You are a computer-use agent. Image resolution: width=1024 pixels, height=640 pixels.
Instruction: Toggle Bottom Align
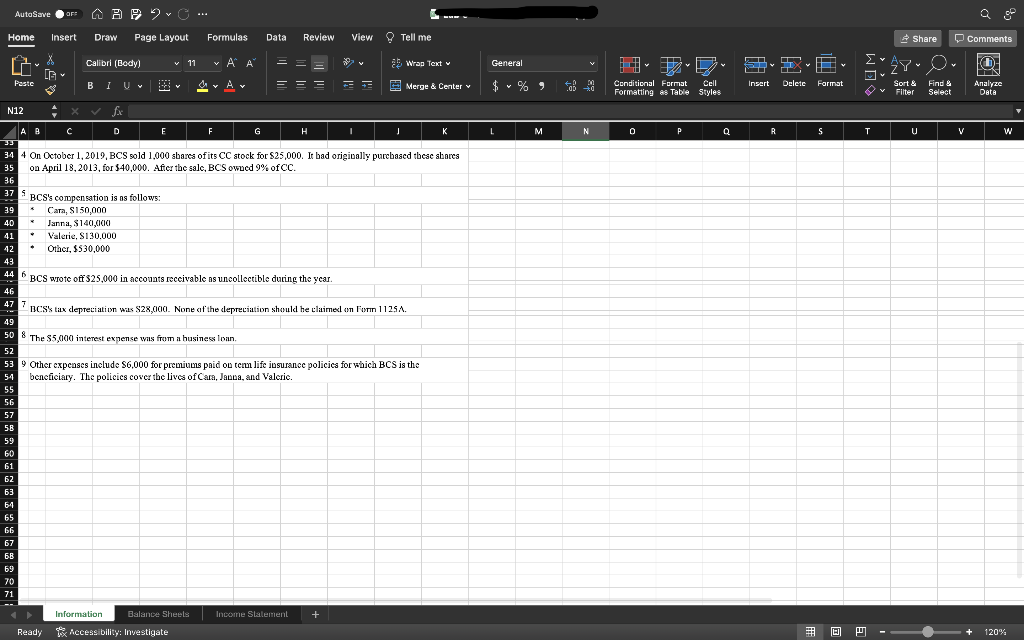coord(319,63)
